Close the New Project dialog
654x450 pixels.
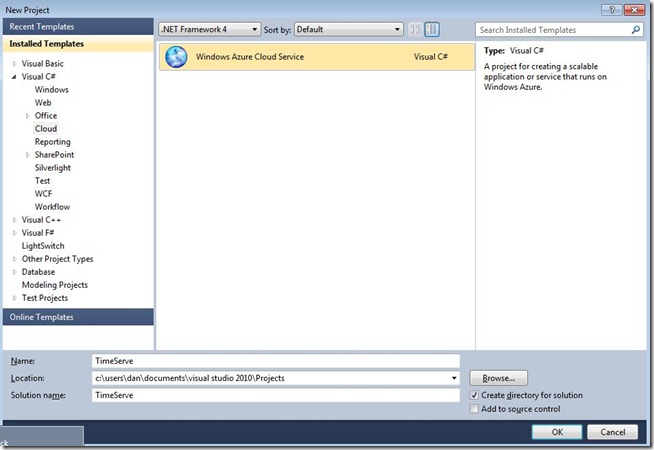click(634, 10)
